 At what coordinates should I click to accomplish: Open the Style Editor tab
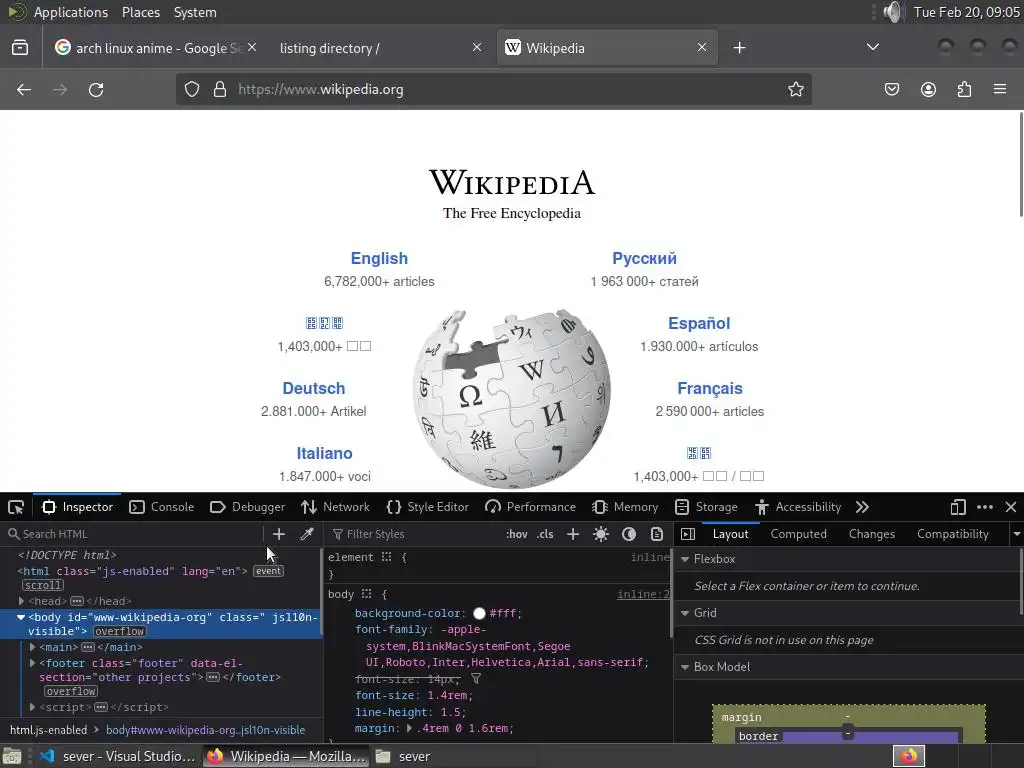point(428,507)
